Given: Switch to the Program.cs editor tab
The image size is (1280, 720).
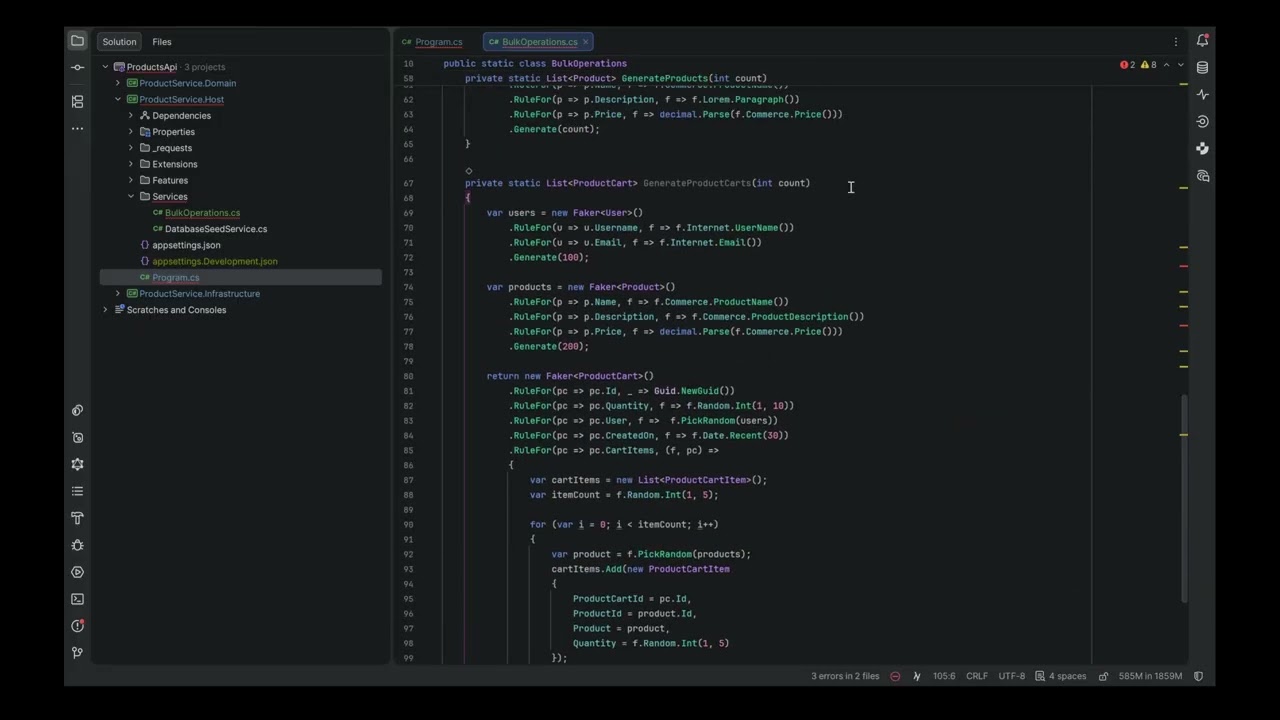Looking at the screenshot, I should pyautogui.click(x=432, y=42).
